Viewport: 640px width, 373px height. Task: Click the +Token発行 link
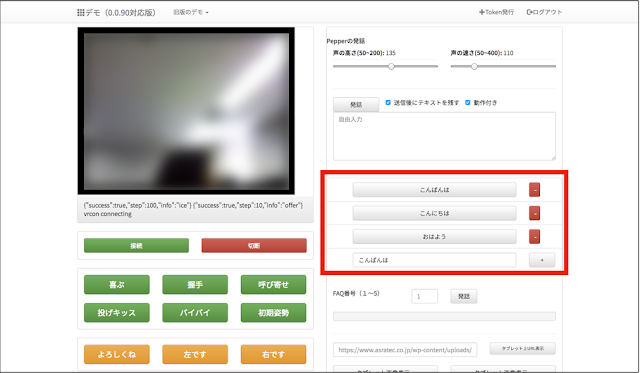496,12
